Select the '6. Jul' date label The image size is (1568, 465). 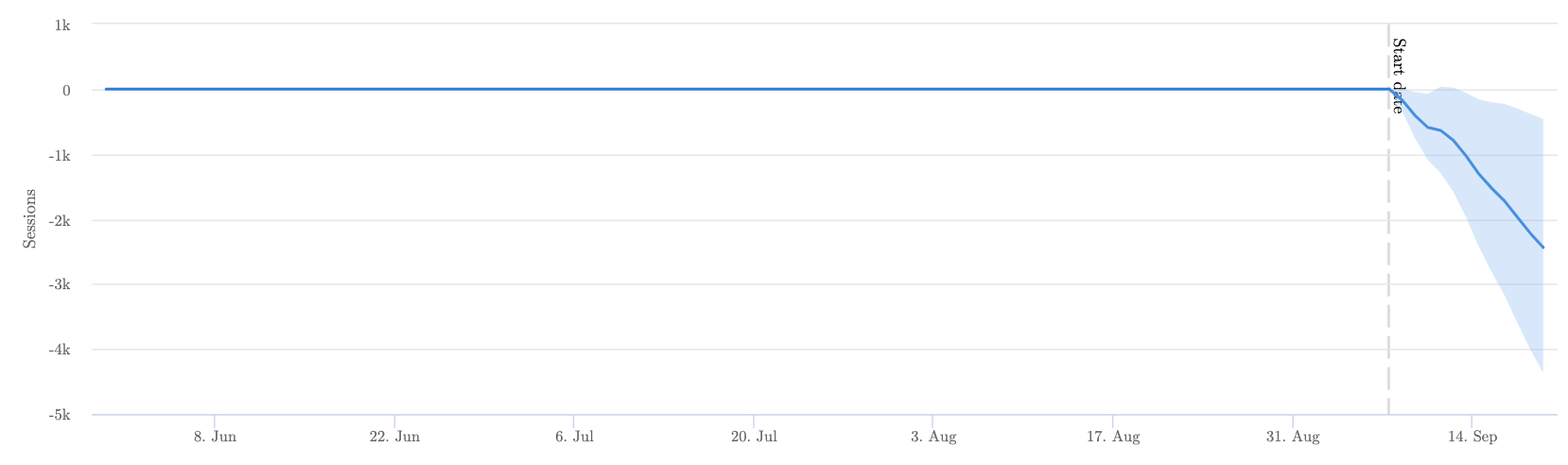[574, 438]
